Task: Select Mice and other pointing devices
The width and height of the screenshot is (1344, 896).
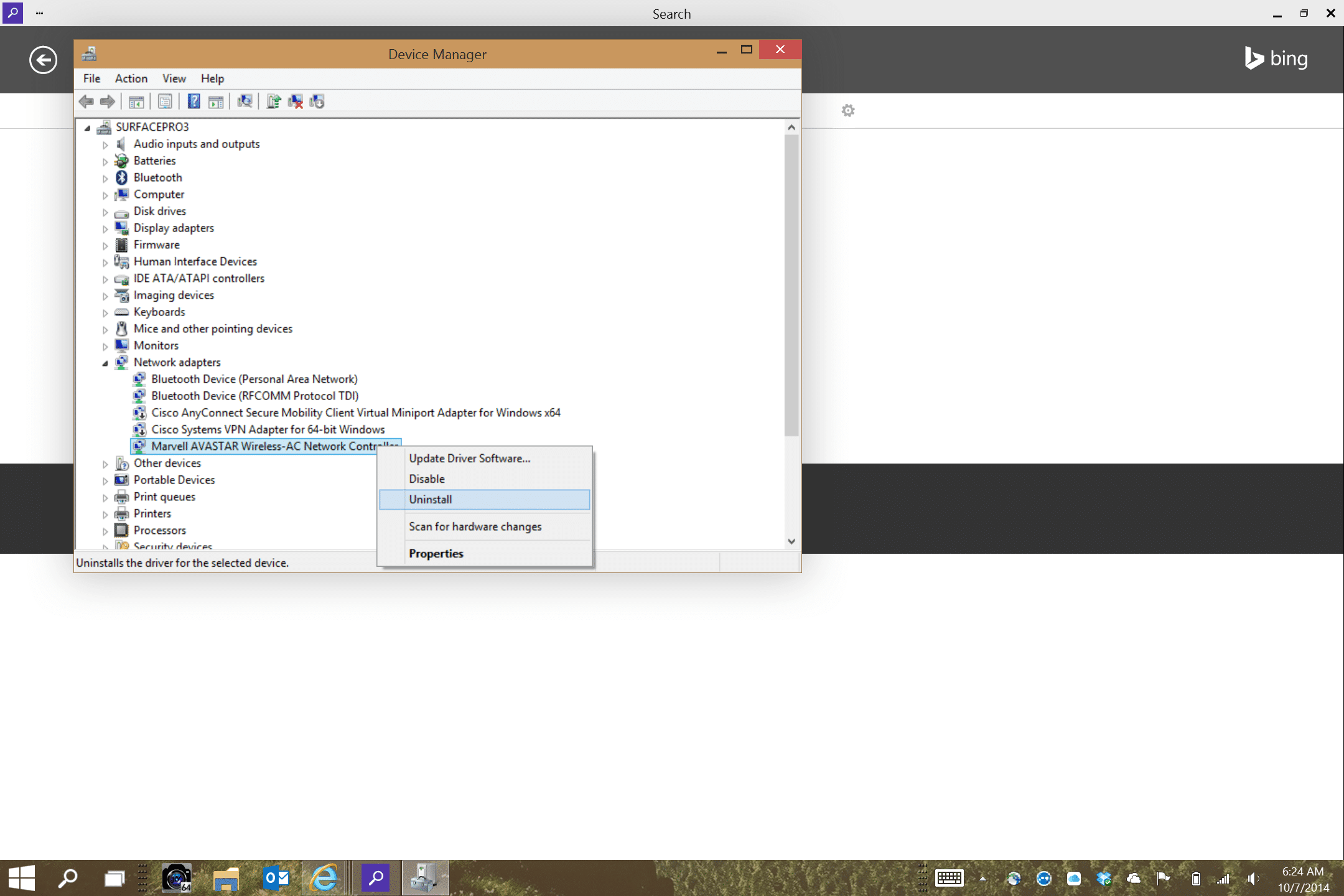Action: point(213,329)
